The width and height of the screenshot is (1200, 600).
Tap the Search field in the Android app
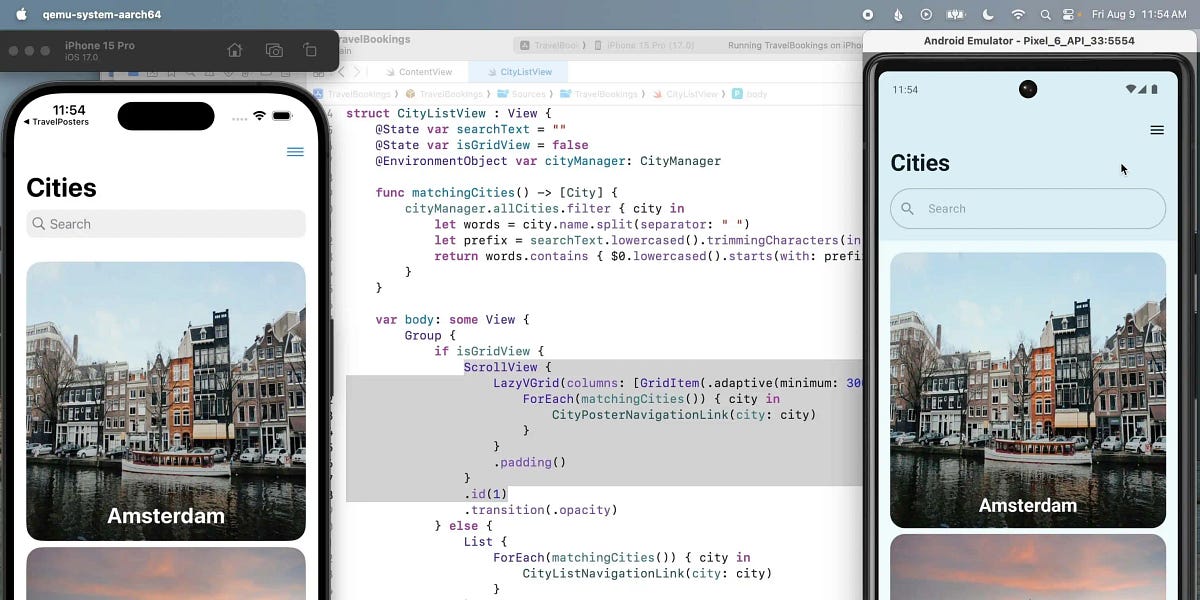click(x=1028, y=209)
